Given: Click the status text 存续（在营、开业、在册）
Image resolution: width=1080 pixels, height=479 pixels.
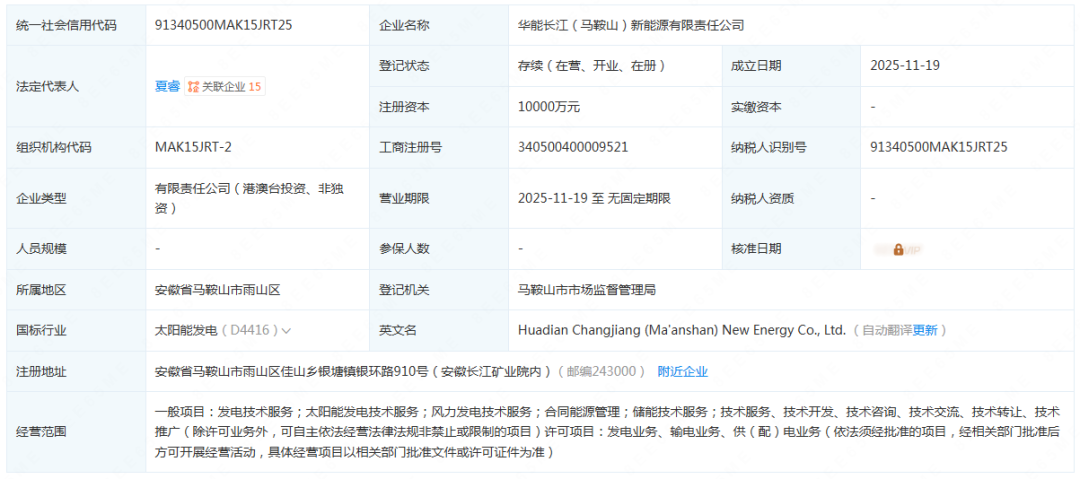Looking at the screenshot, I should point(592,66).
